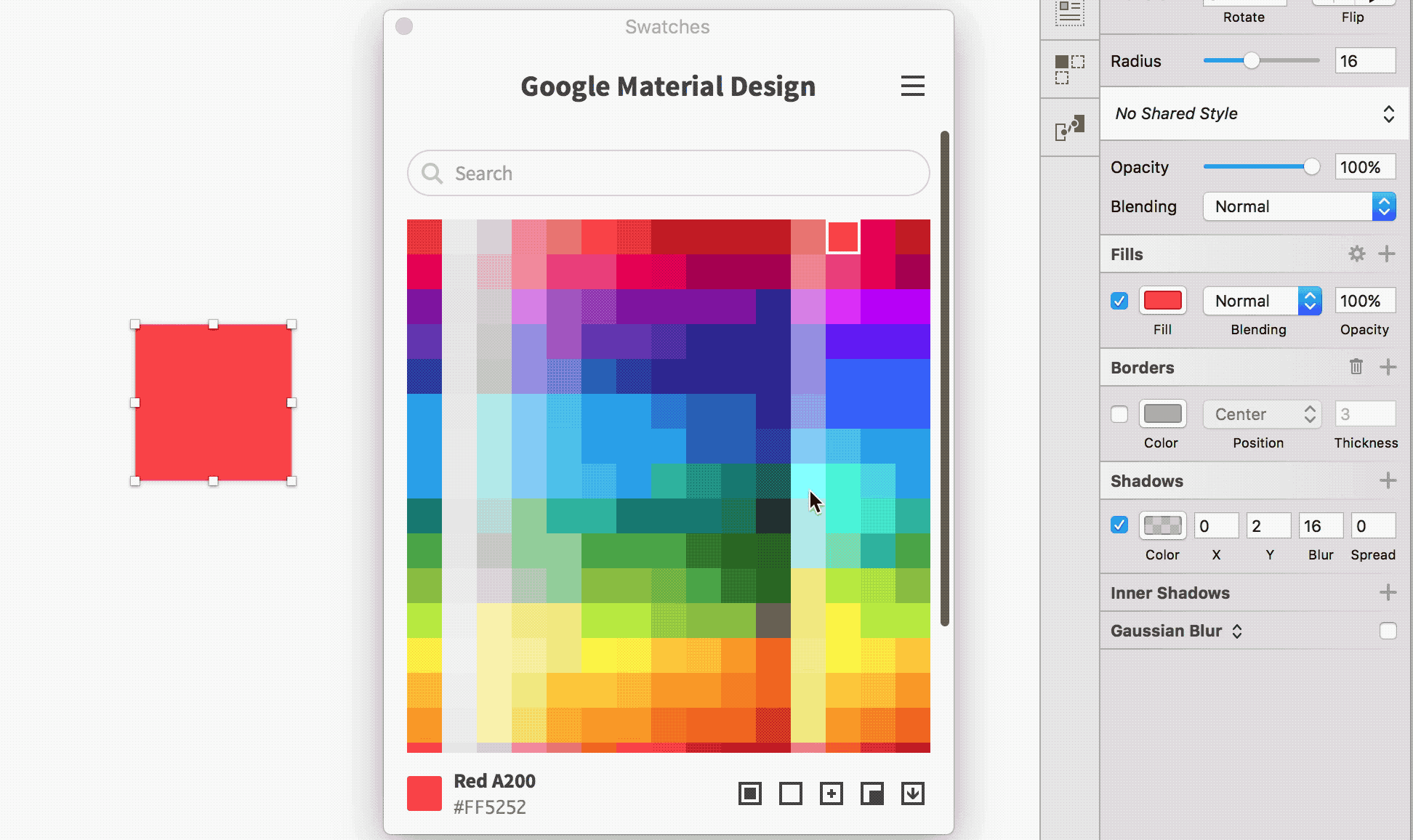Close the Swatches window
This screenshot has width=1413, height=840.
[404, 27]
